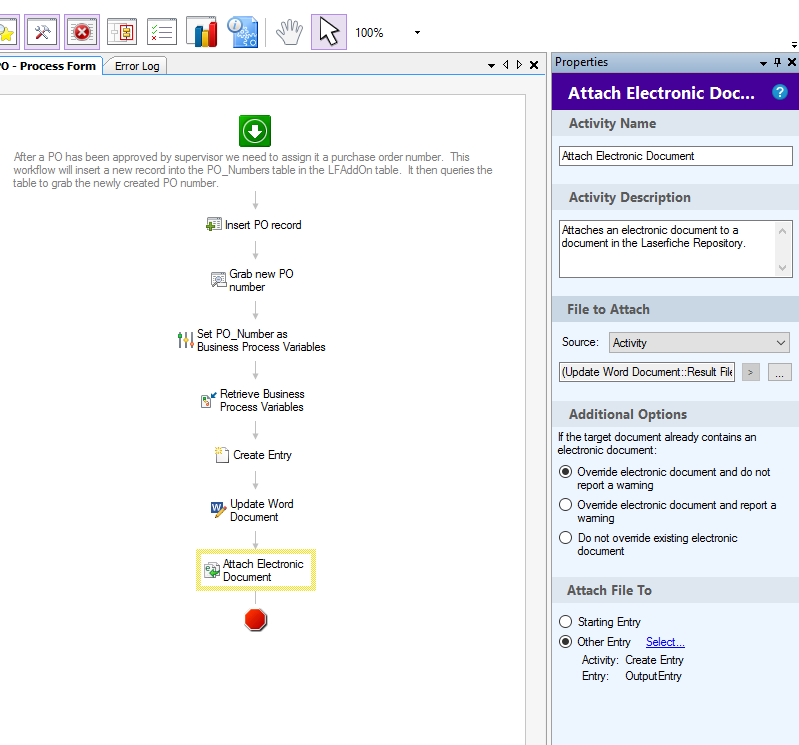
Task: Toggle the Properties pane pin
Action: tap(777, 62)
